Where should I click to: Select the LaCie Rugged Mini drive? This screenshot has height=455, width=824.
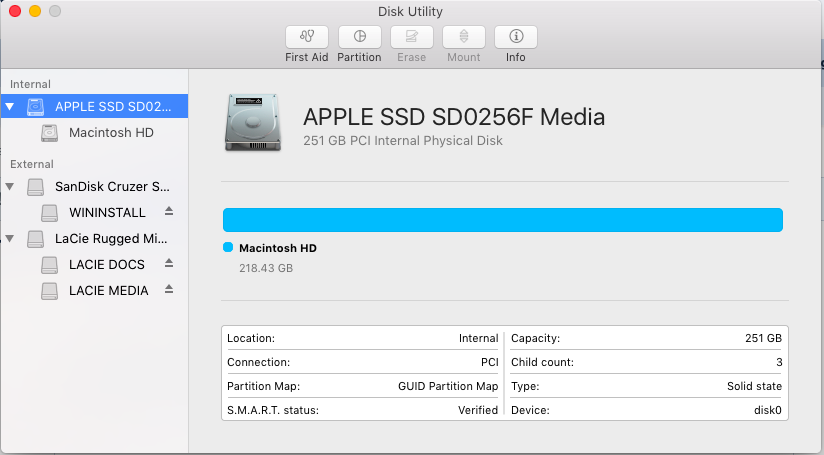[x=94, y=239]
